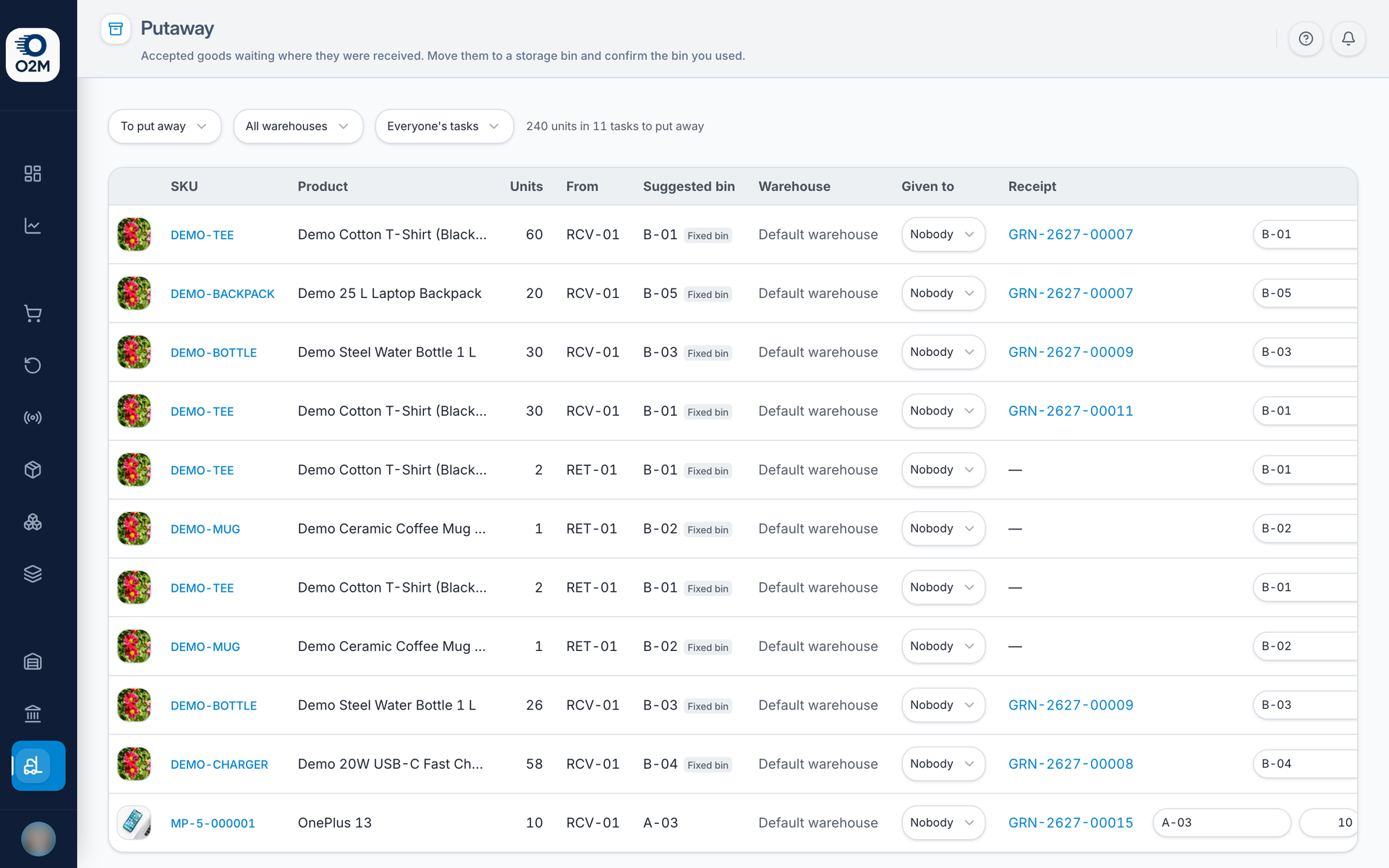Click the quantity field showing 10

[x=1328, y=823]
